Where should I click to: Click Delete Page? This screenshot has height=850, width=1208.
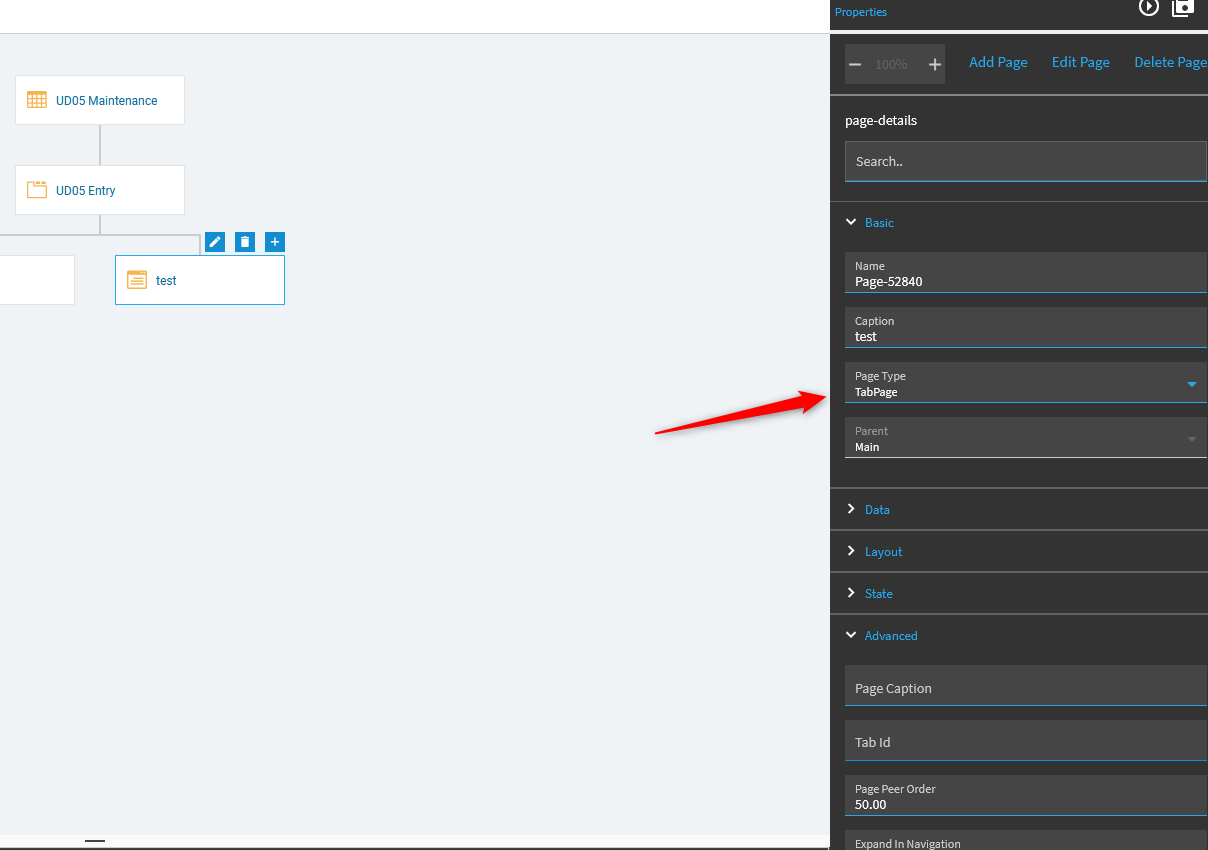1170,62
